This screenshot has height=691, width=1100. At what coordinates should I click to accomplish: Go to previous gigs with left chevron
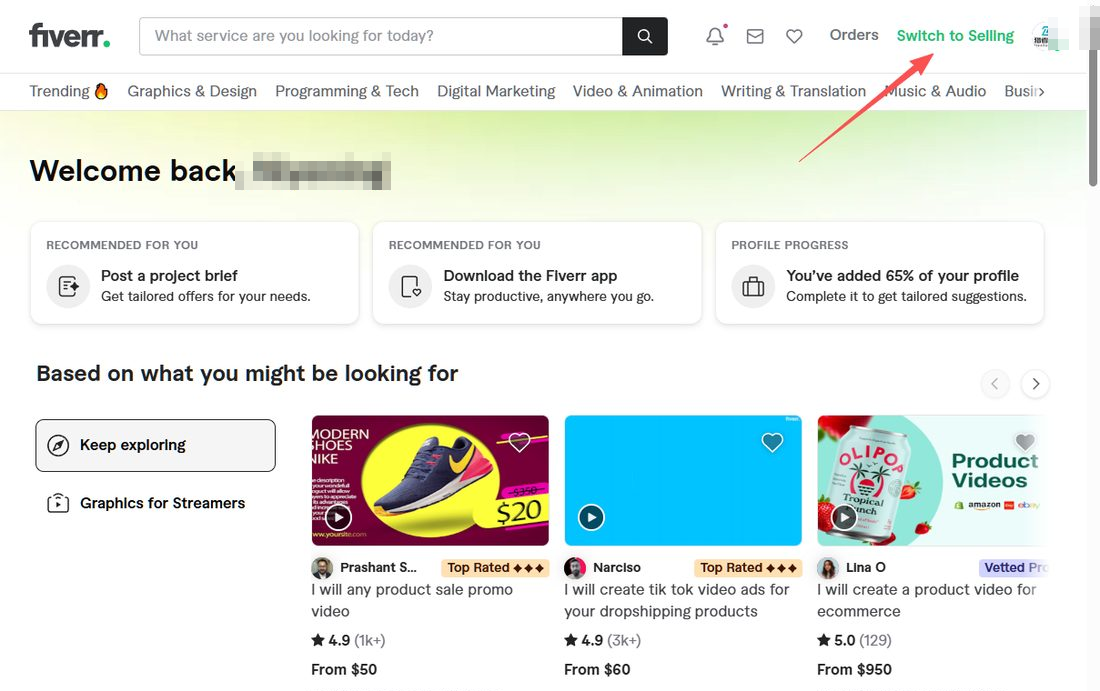tap(995, 384)
